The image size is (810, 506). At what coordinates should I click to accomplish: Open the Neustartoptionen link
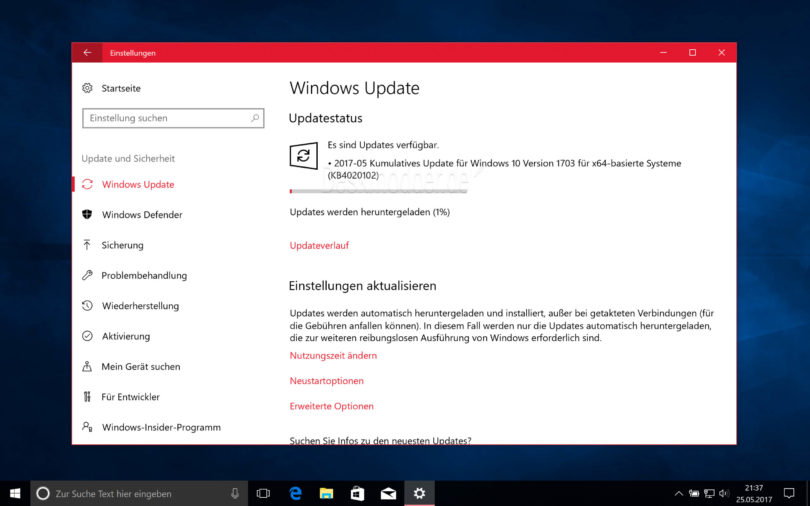(326, 381)
